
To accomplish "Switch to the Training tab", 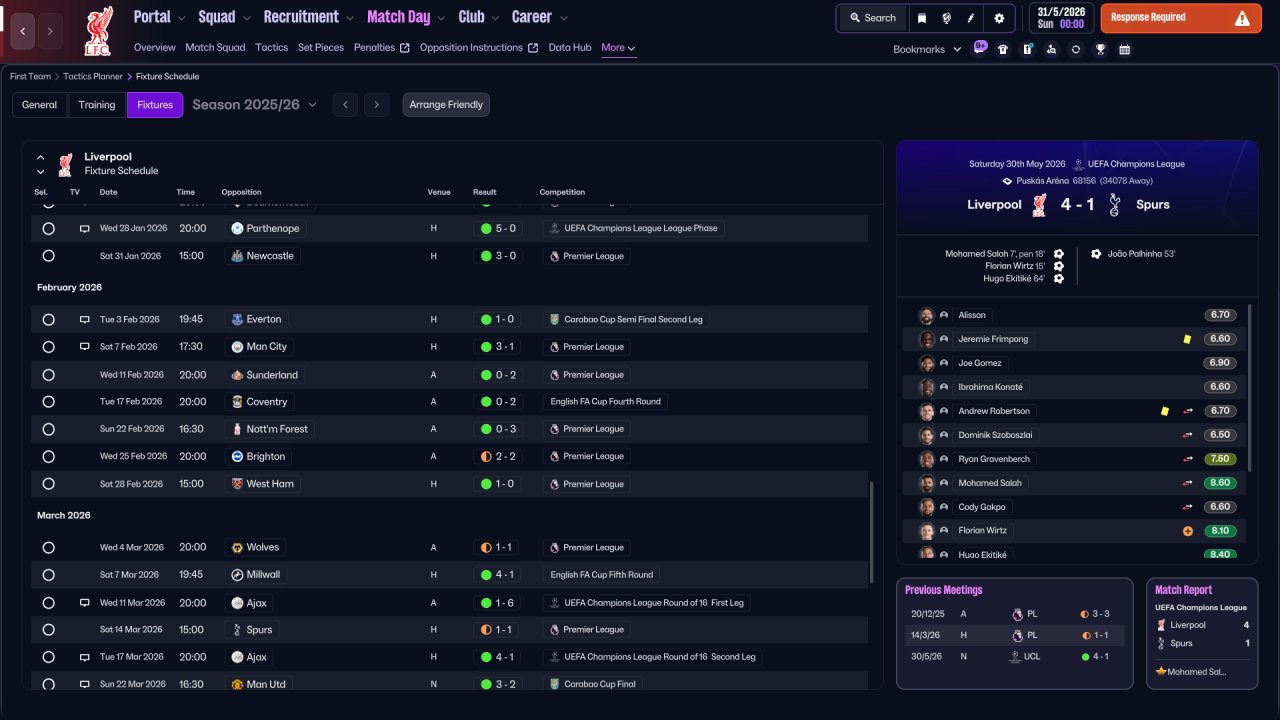I will click(97, 105).
